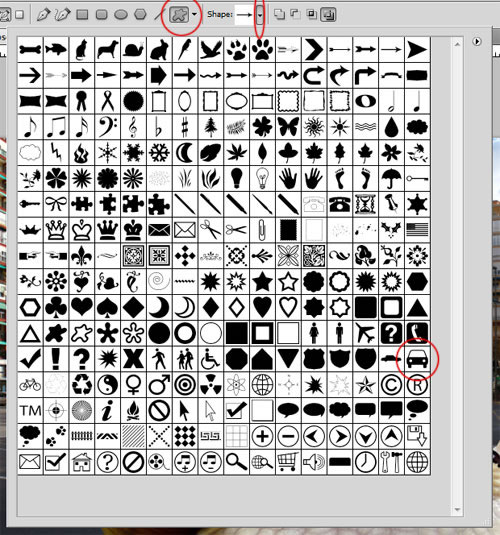Pick the fleur-de-lis shape

tap(82, 256)
